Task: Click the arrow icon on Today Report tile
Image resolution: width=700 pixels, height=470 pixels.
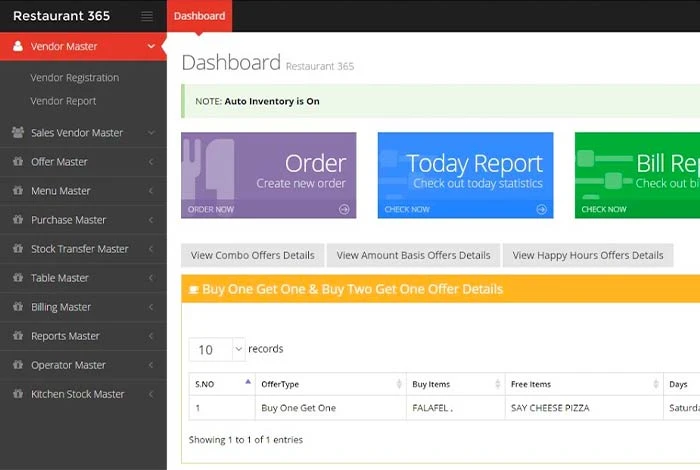Action: pos(541,209)
